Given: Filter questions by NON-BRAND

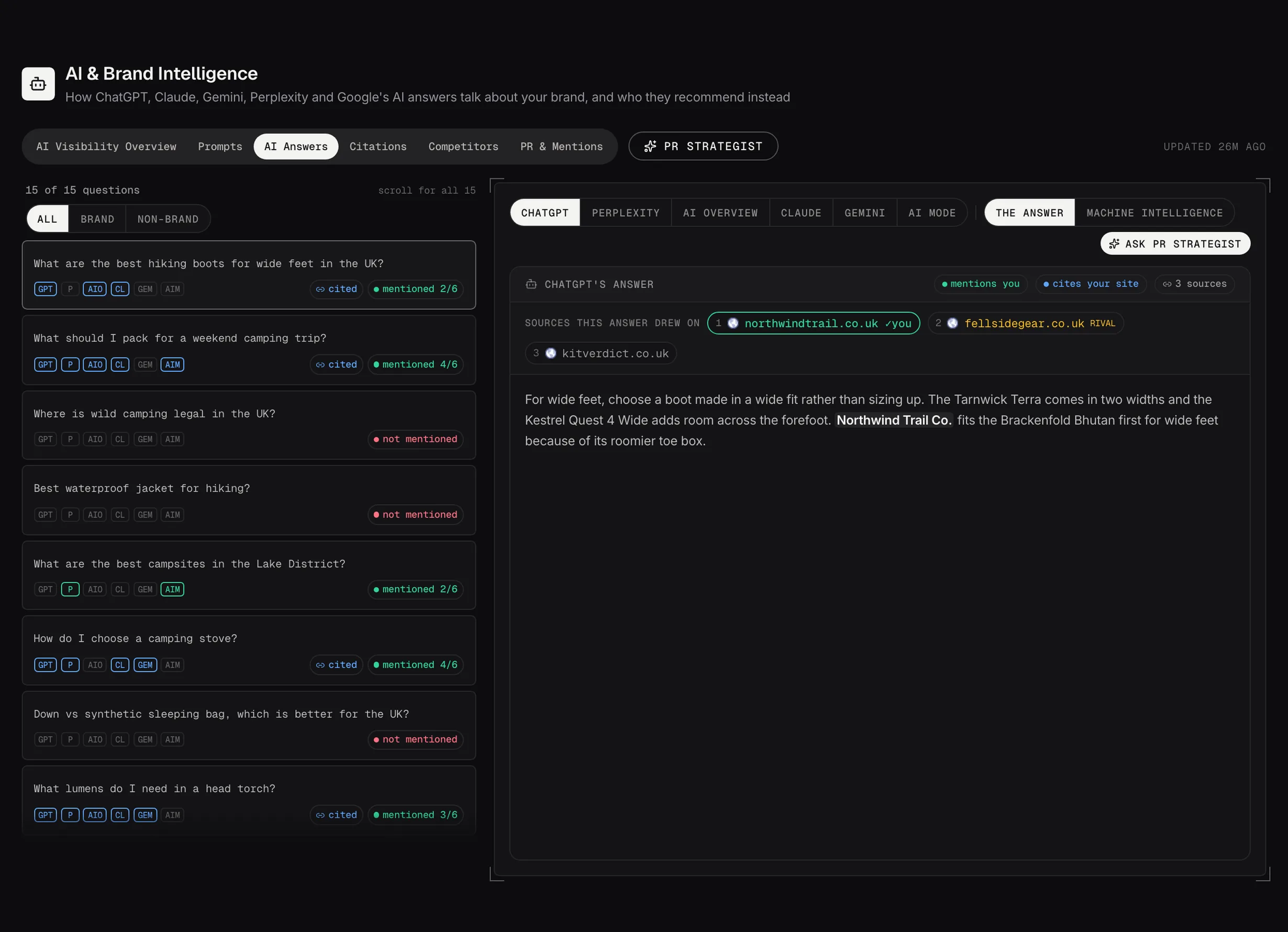Looking at the screenshot, I should click(x=168, y=219).
